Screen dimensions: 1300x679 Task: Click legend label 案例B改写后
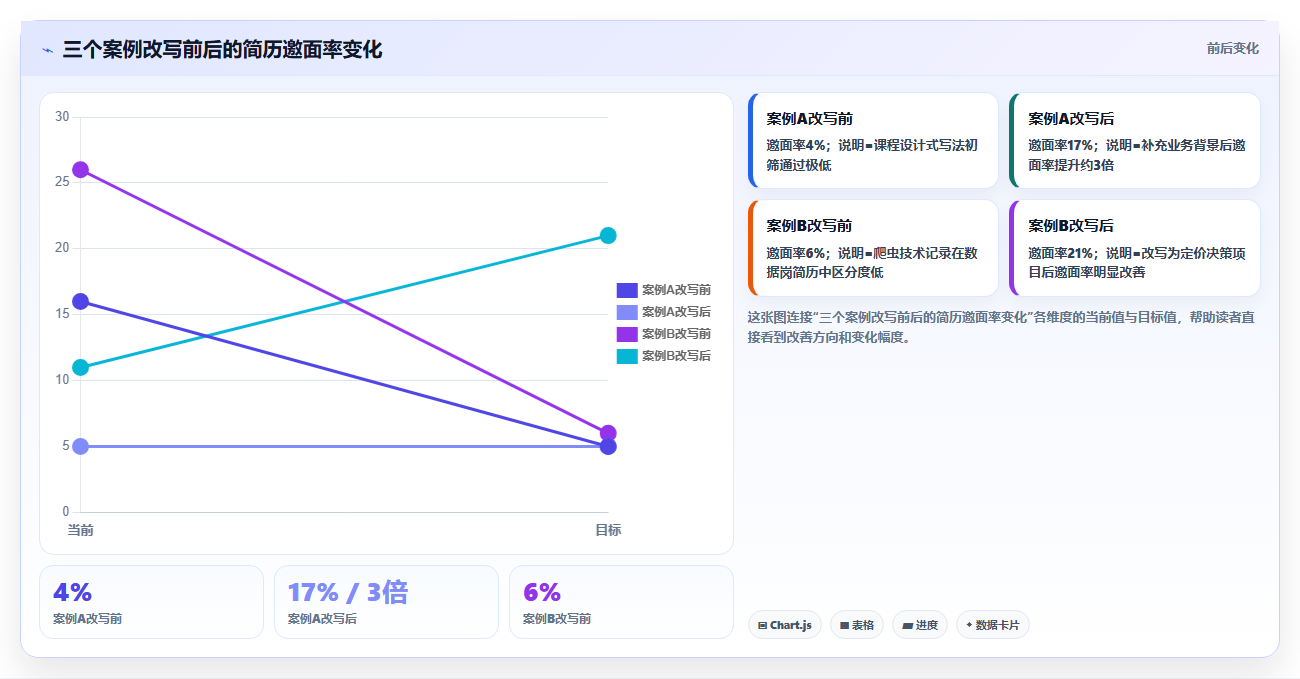point(676,356)
